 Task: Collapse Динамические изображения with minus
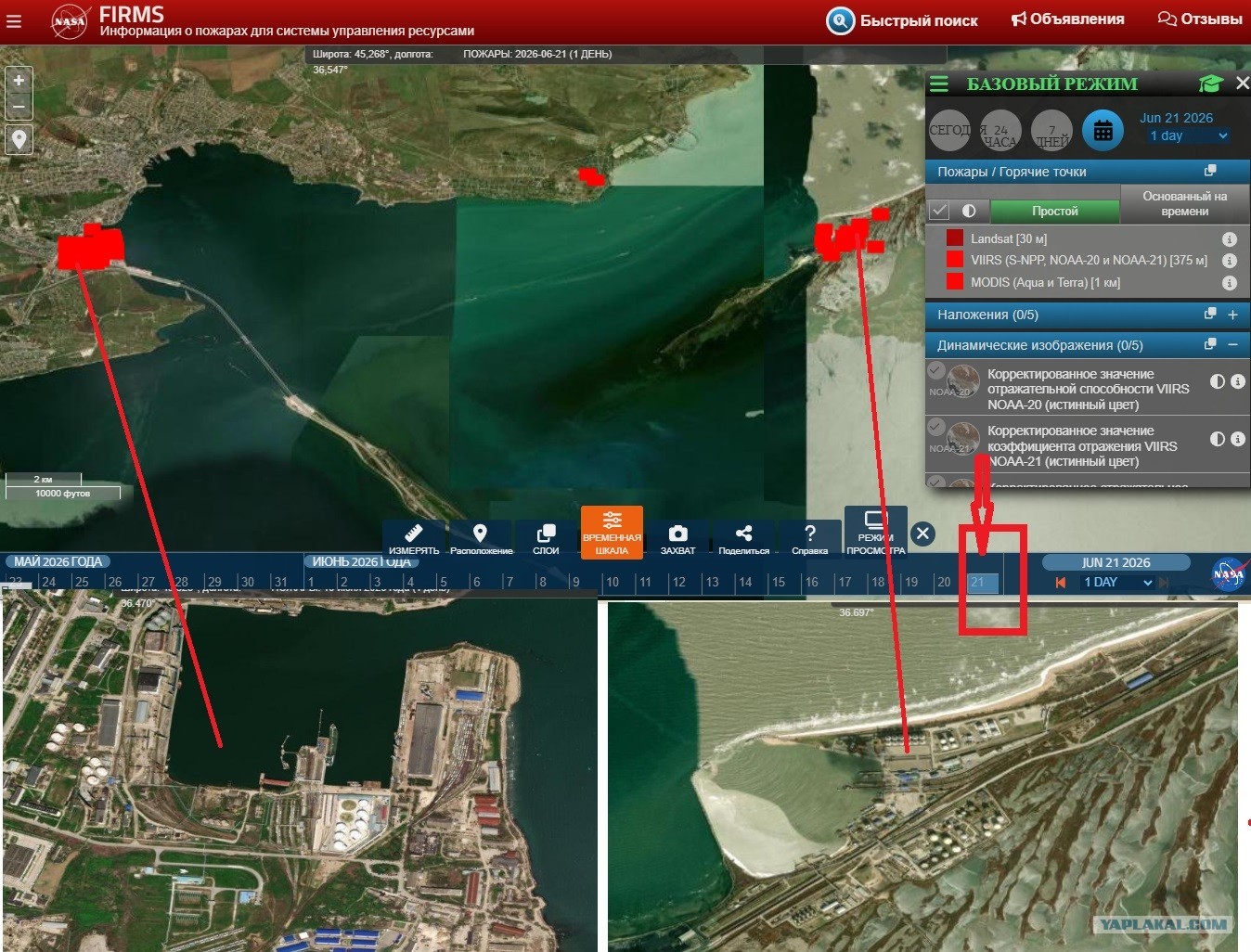pos(1232,344)
